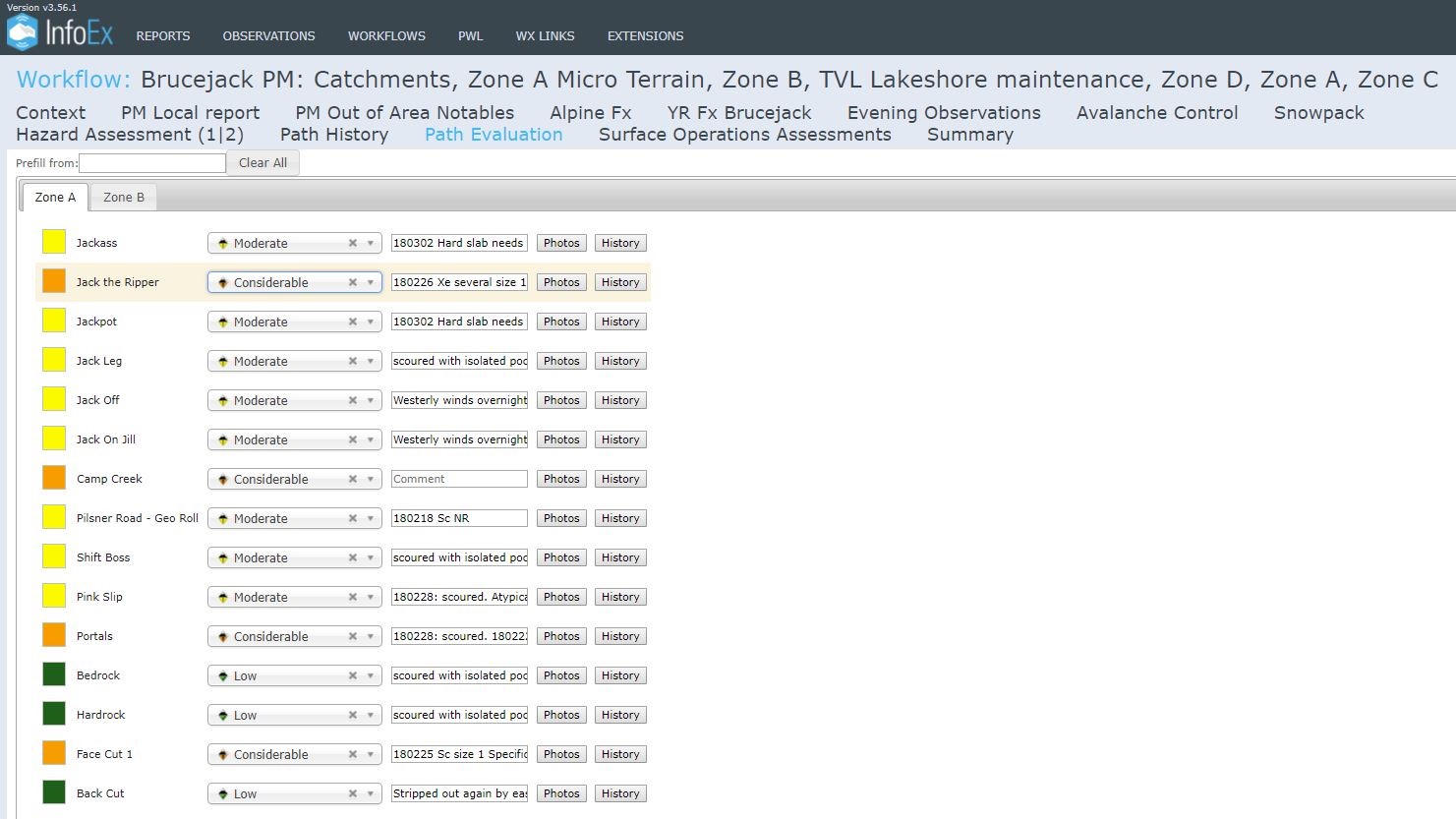The height and width of the screenshot is (819, 1456).
Task: Clear the Shift Boss rating x icon
Action: tap(352, 557)
